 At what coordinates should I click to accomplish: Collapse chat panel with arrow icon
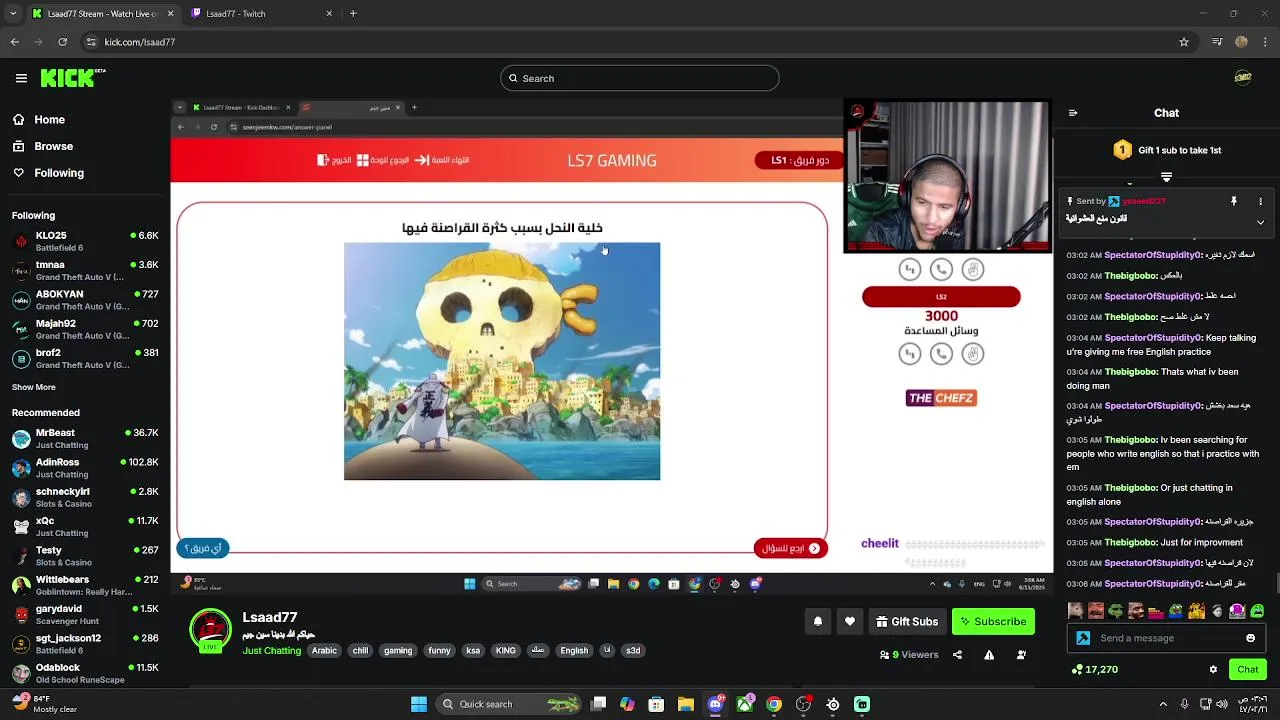1073,113
